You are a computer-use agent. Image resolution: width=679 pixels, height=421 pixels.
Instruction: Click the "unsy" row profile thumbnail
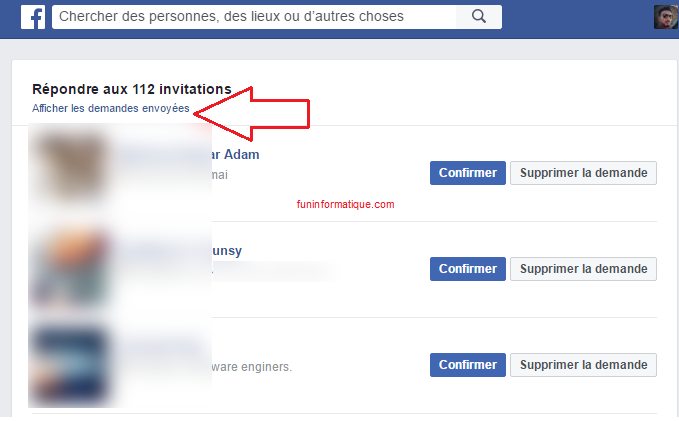click(68, 267)
